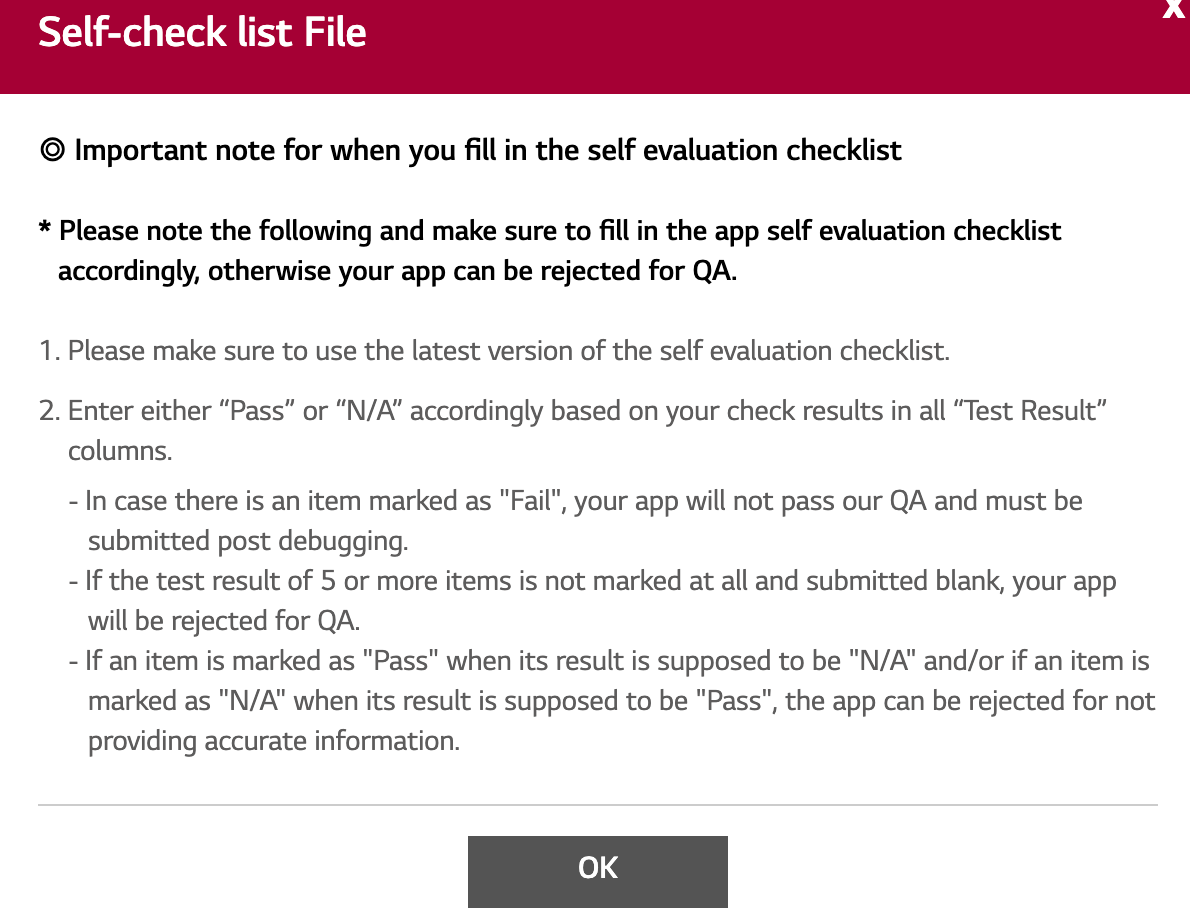This screenshot has height=920, width=1190.
Task: Click note 2 about entering Pass or N/A
Action: (586, 411)
